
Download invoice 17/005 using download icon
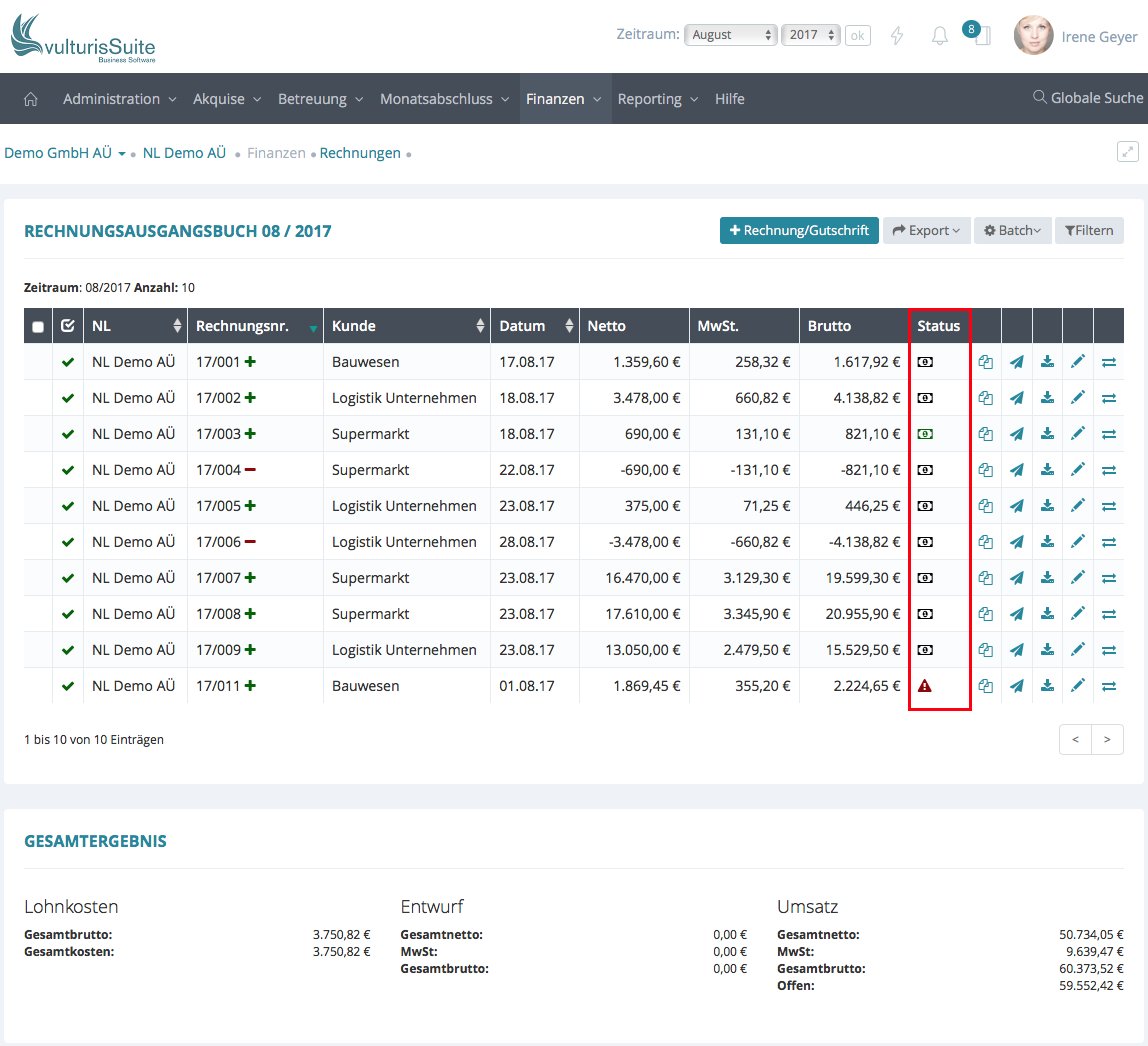1047,506
